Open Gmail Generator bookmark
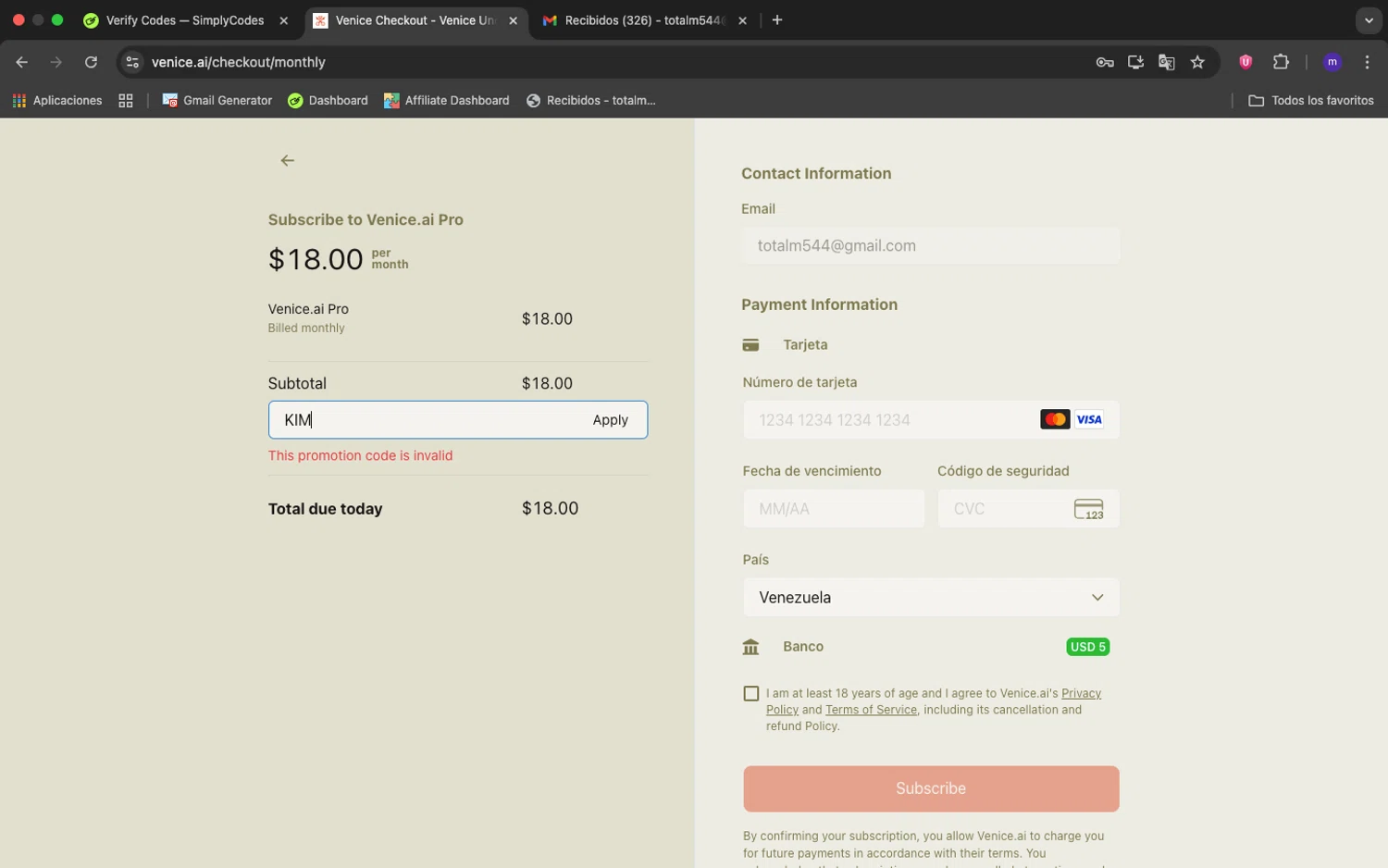Viewport: 1388px width, 868px height. 217,100
